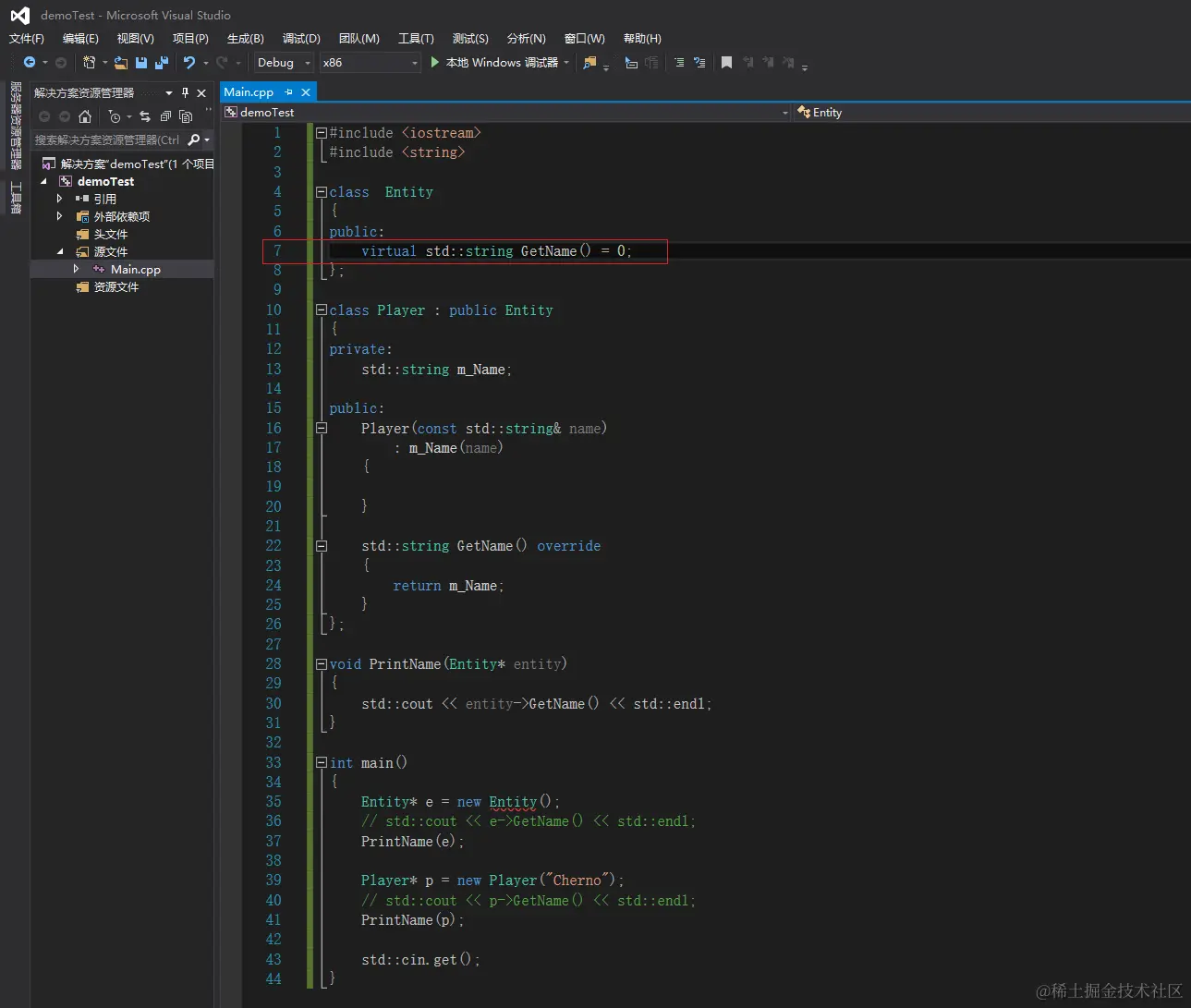
Task: Click the Bookmark icon in toolbar
Action: [x=726, y=63]
